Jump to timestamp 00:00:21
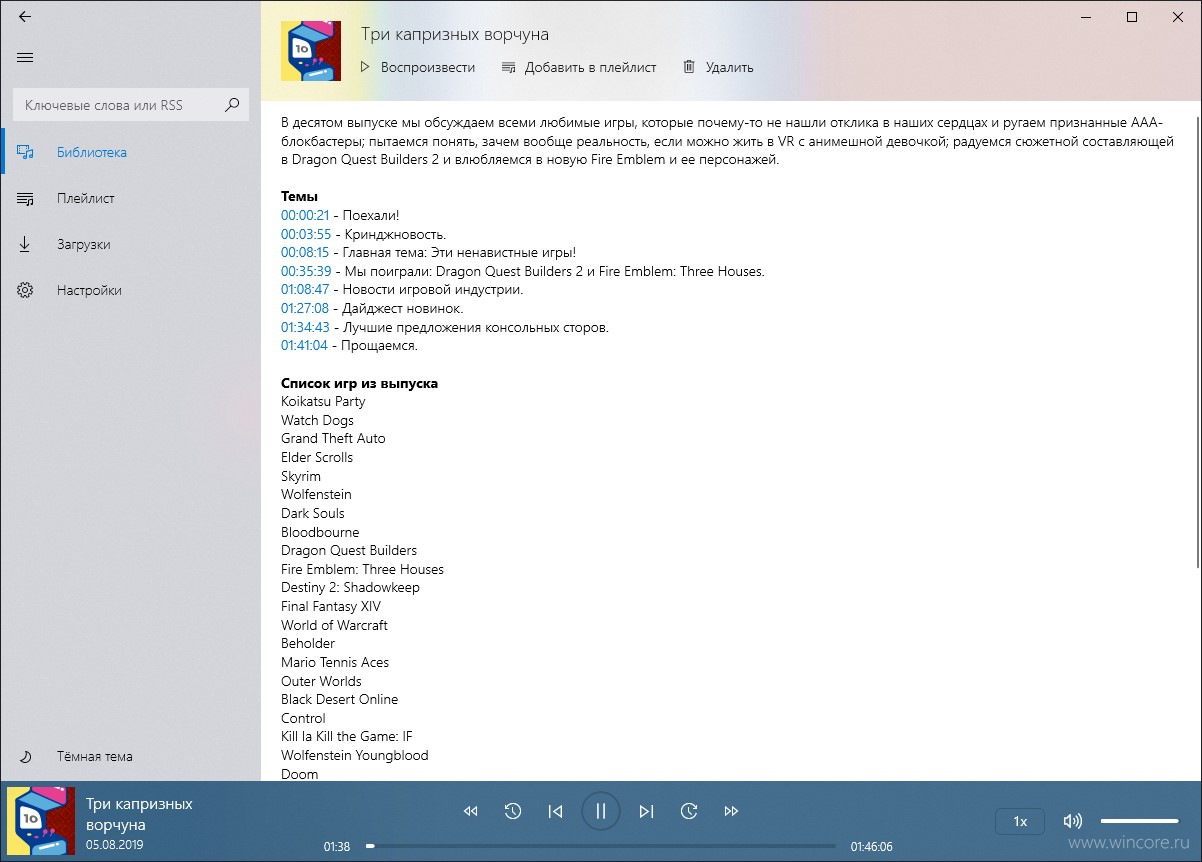 tap(305, 216)
